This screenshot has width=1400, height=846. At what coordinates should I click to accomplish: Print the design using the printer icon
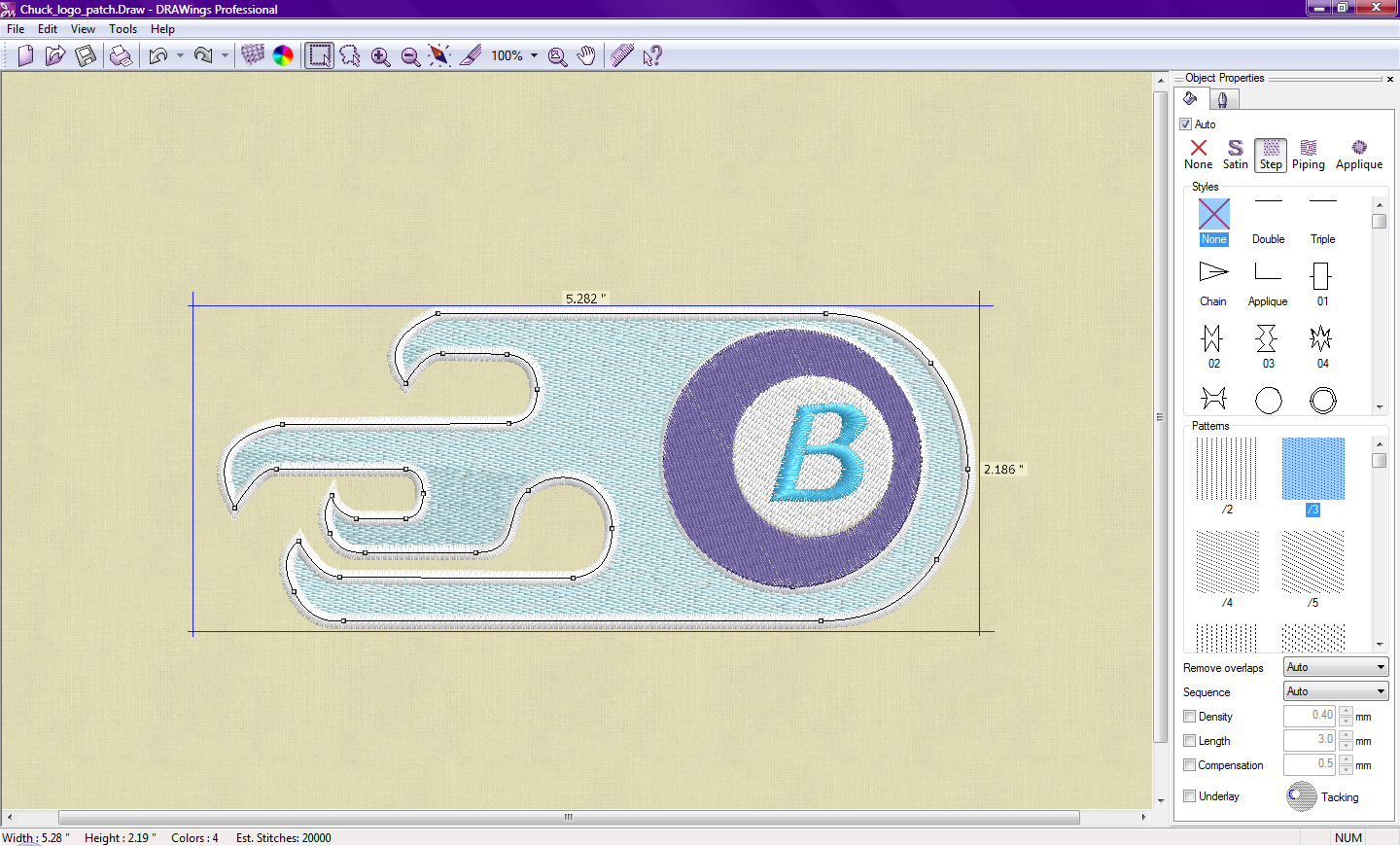coord(121,55)
